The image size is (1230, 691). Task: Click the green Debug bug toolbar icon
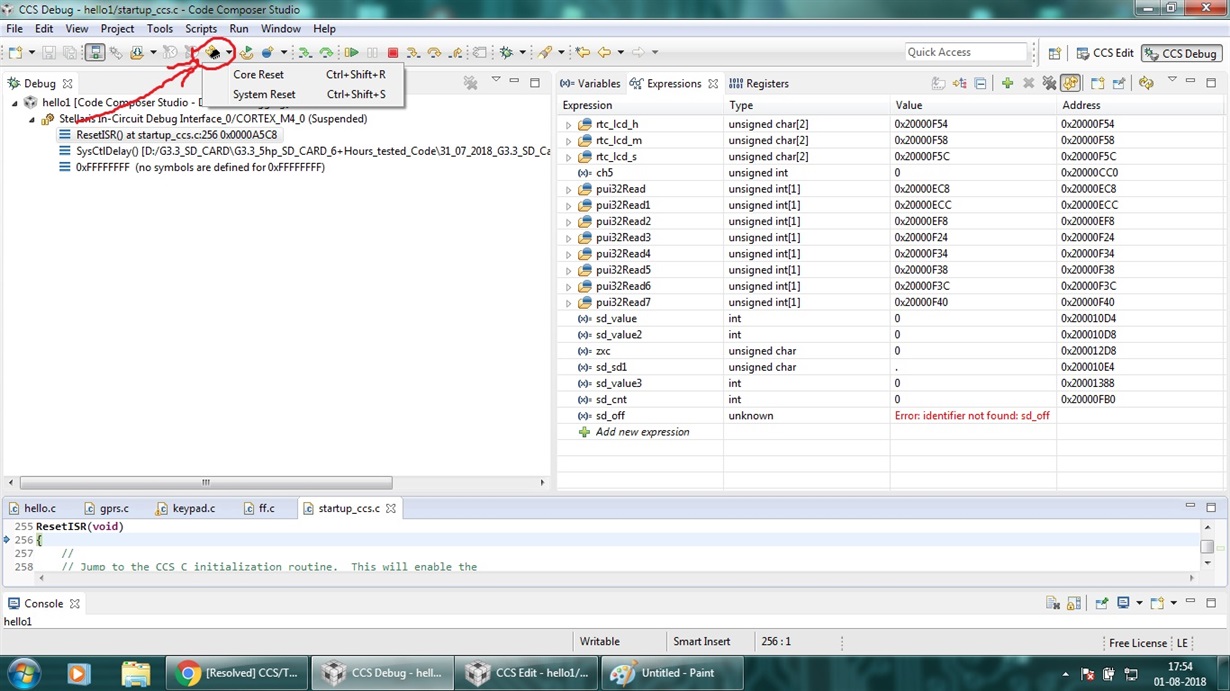pos(504,52)
